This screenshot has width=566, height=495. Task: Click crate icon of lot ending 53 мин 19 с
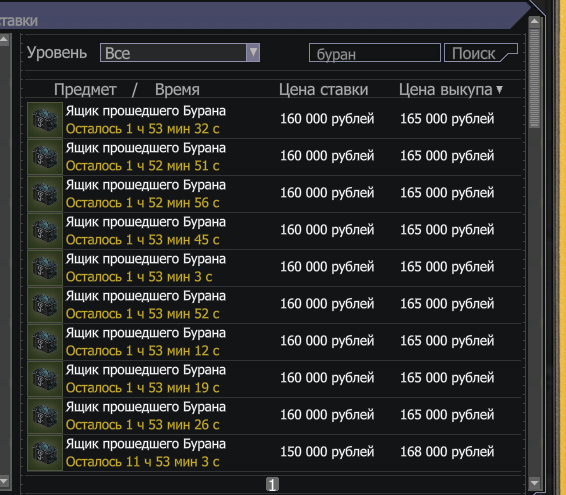click(x=45, y=379)
